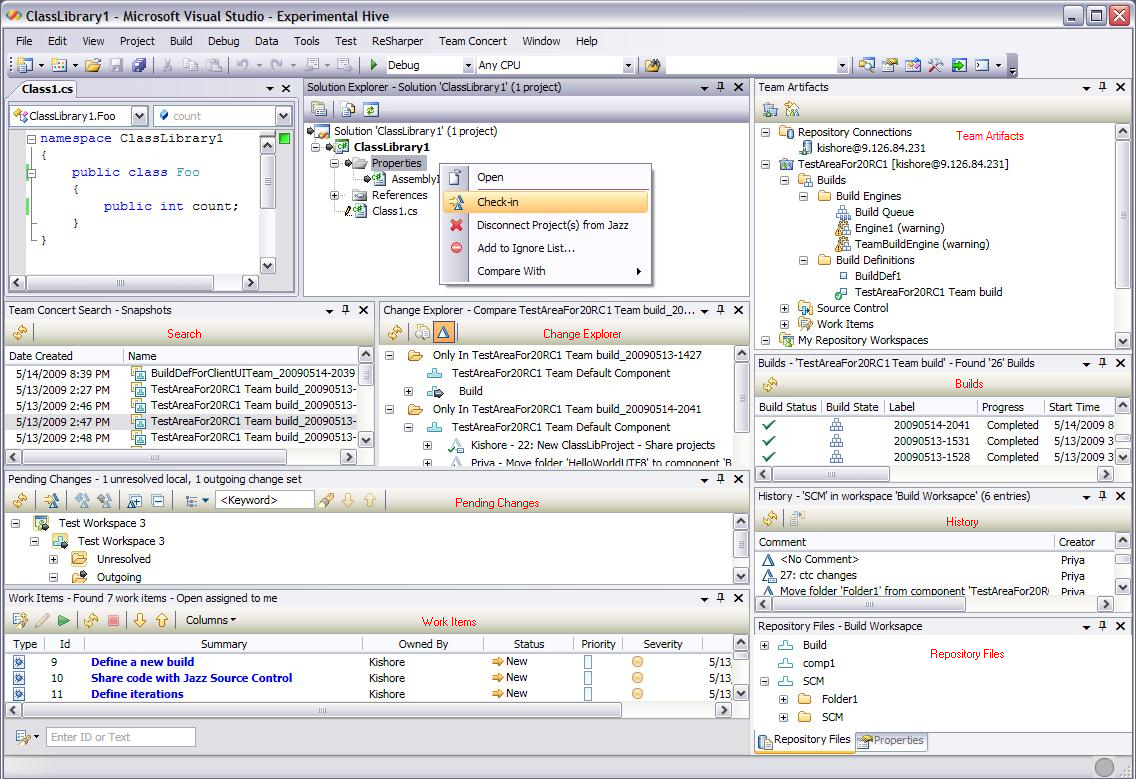Open the 'Define iterations' work item link

138,694
